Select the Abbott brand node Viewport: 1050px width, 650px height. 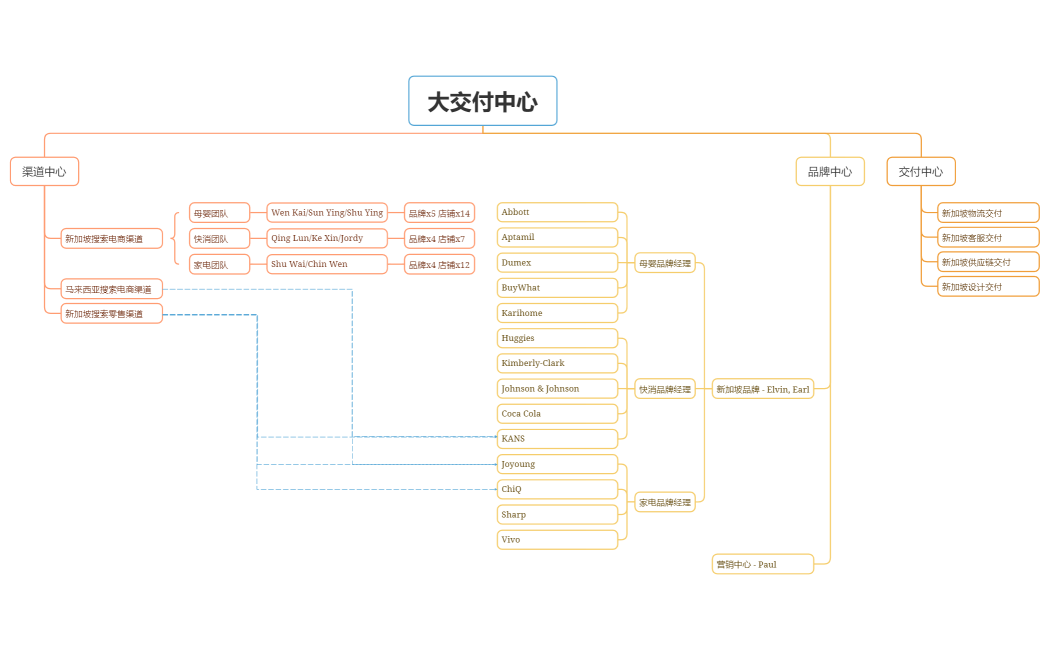coord(557,212)
